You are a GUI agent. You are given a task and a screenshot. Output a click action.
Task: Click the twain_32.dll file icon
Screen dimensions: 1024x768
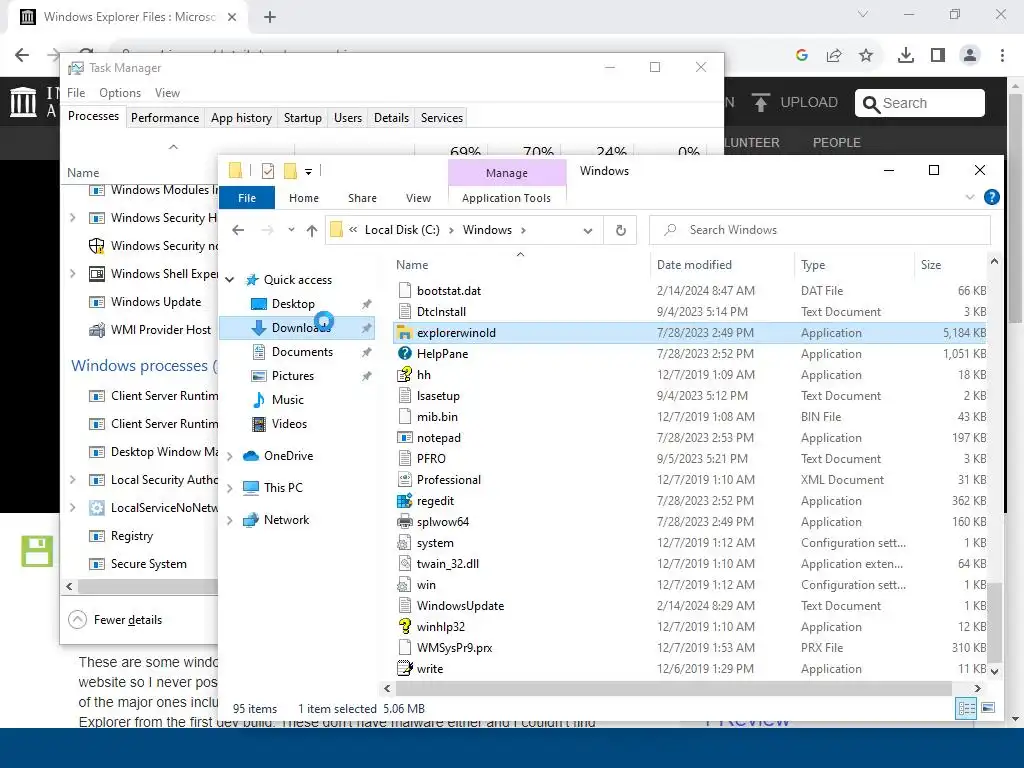point(404,564)
